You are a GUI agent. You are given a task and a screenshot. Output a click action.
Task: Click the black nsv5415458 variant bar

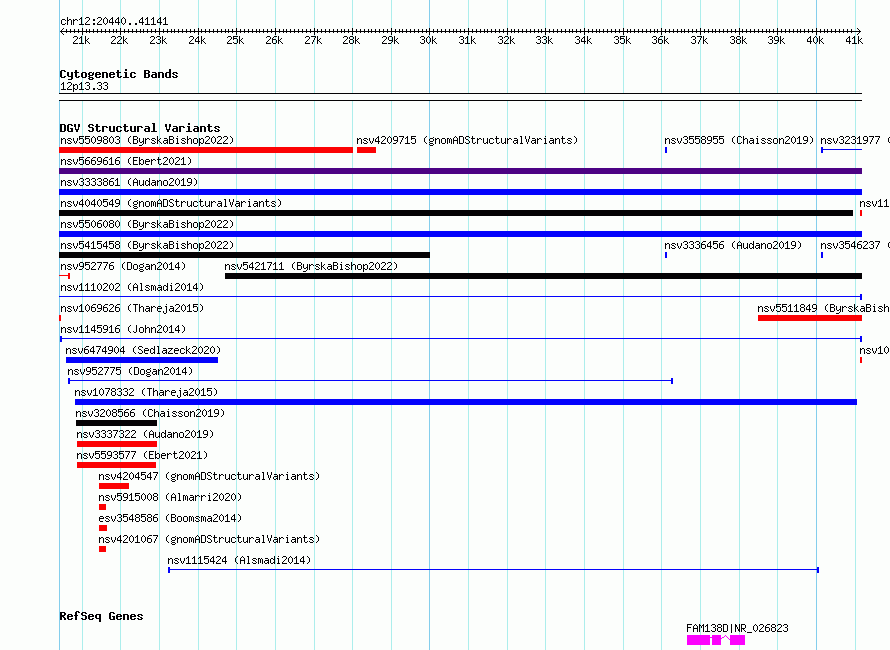pos(245,255)
